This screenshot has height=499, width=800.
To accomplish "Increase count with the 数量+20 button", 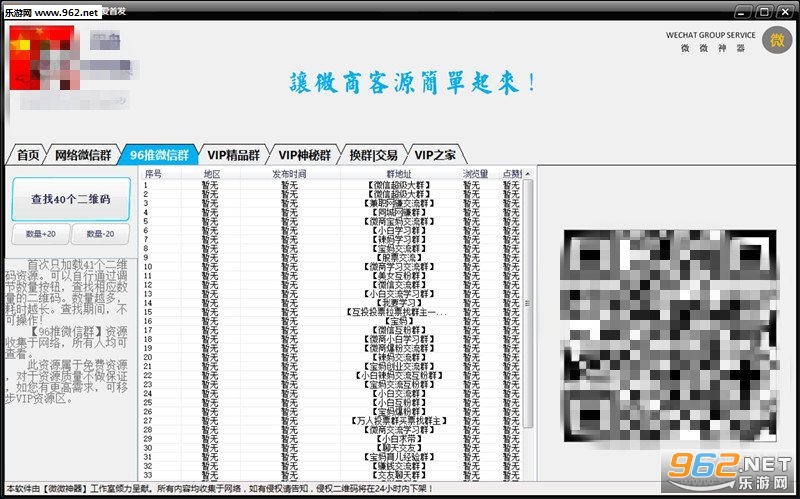I will 41,234.
